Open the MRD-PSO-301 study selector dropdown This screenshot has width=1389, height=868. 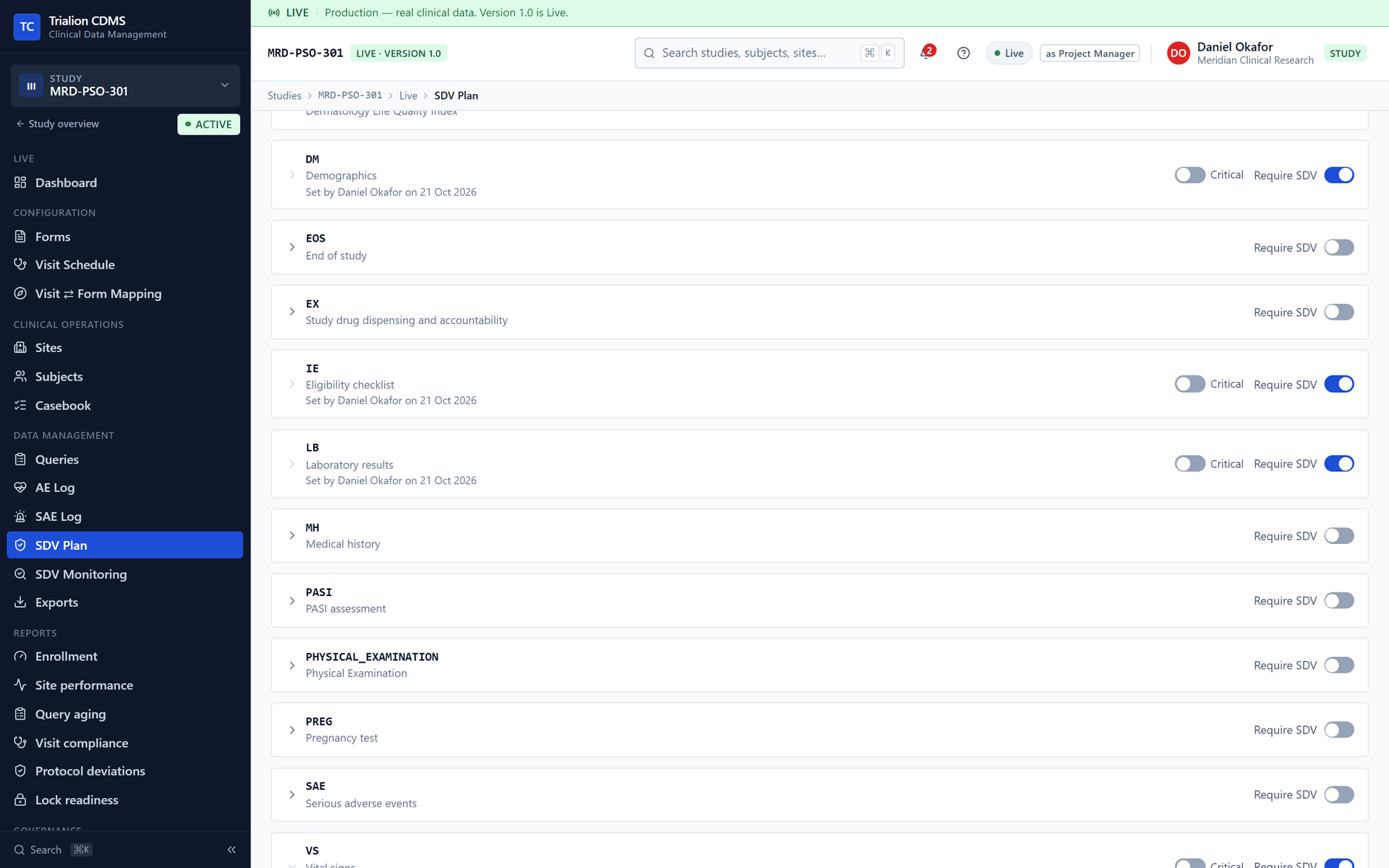pos(125,85)
